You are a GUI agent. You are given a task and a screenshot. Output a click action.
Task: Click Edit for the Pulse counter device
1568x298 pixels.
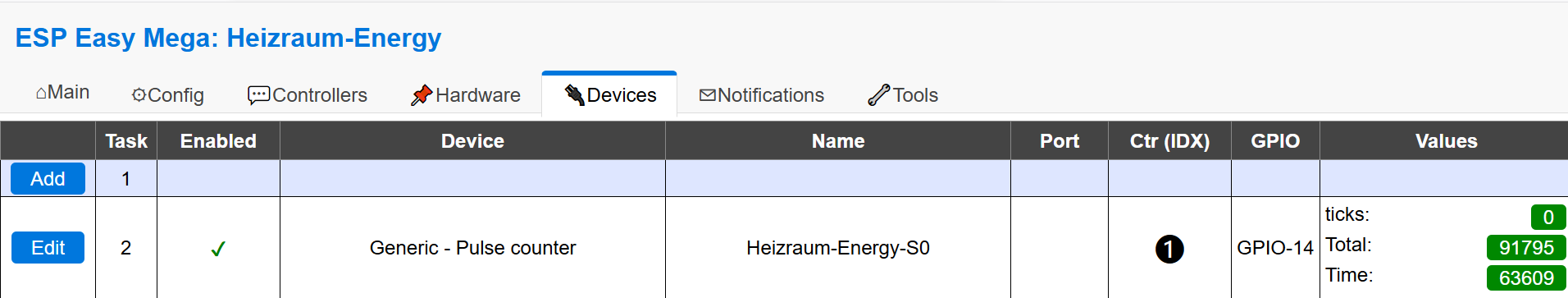48,248
